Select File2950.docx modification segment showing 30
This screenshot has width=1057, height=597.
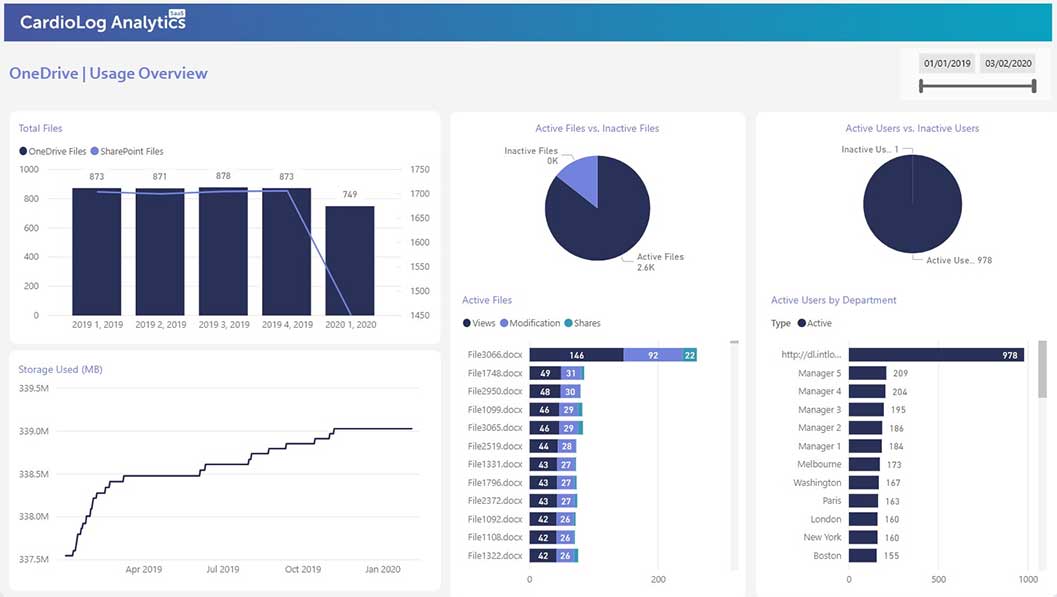tap(570, 391)
